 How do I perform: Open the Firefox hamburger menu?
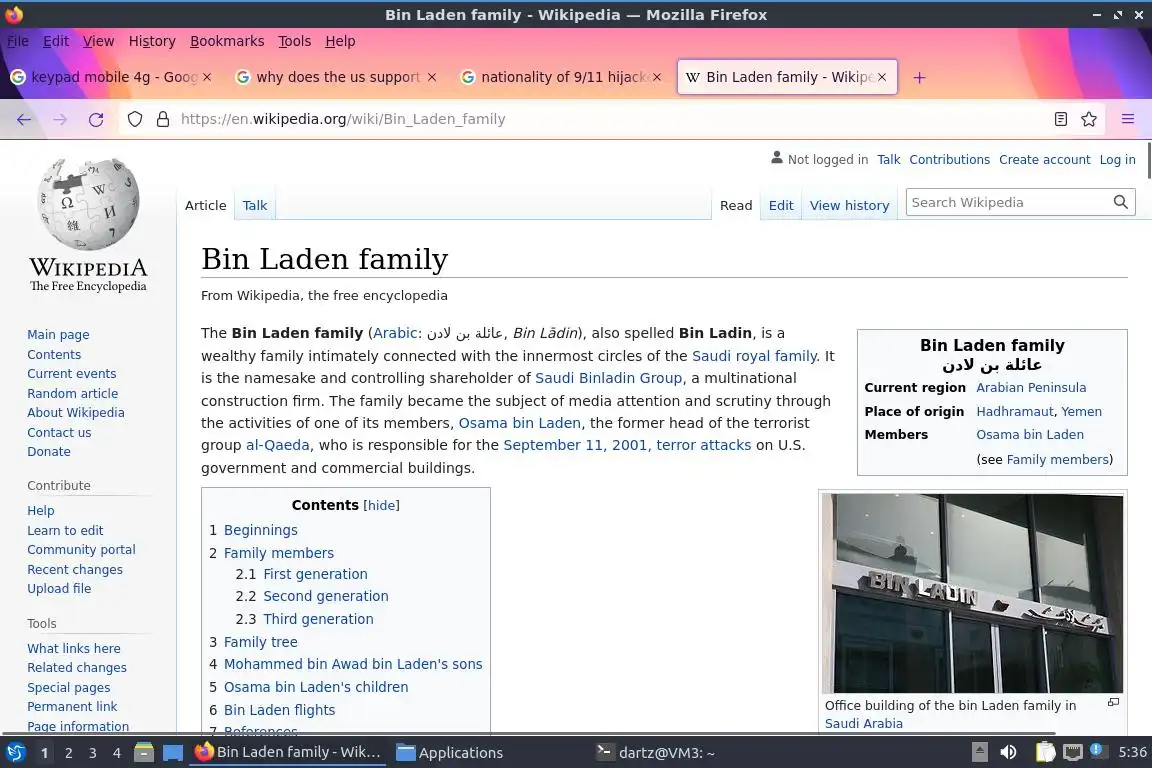coord(1128,119)
